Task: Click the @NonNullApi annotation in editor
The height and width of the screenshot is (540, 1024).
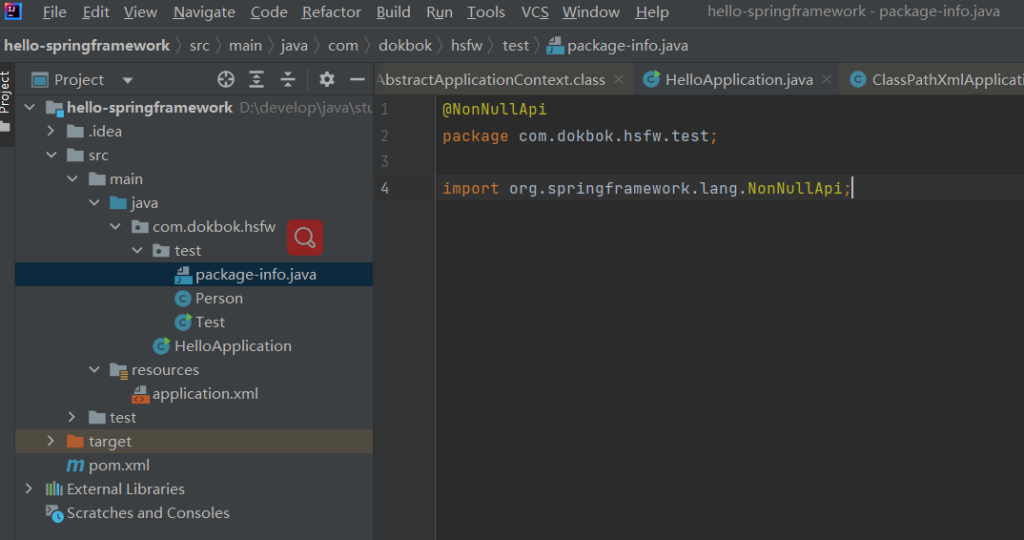Action: 494,109
